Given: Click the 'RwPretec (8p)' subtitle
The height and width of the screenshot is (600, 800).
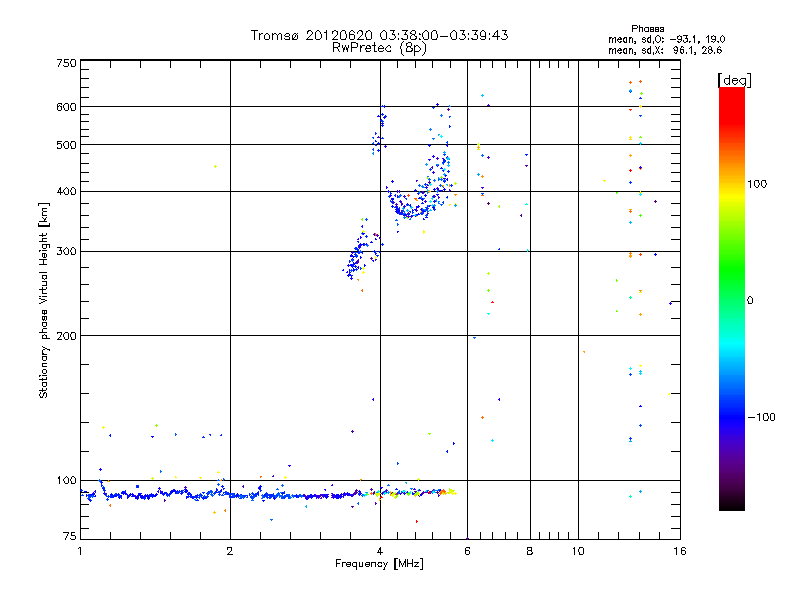Looking at the screenshot, I should coord(379,48).
